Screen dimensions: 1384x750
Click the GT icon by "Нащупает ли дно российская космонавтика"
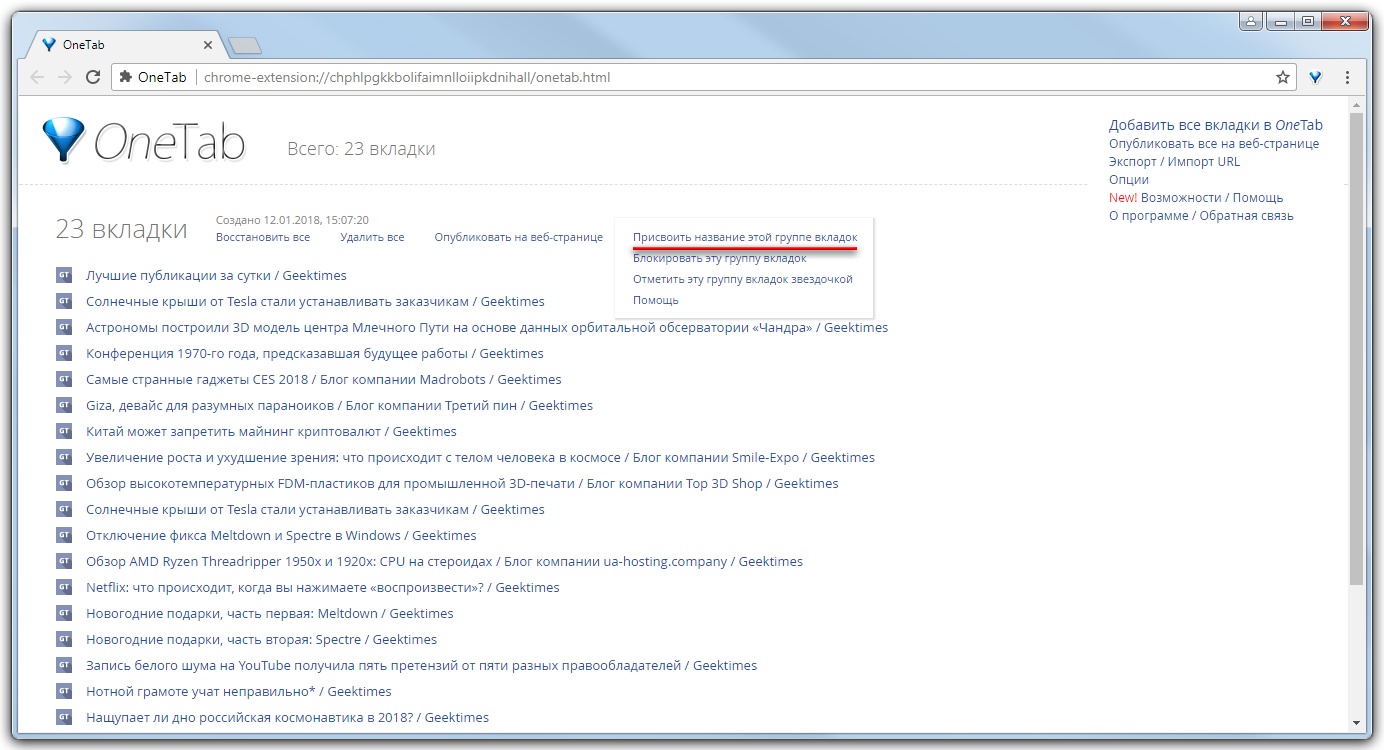tap(64, 717)
